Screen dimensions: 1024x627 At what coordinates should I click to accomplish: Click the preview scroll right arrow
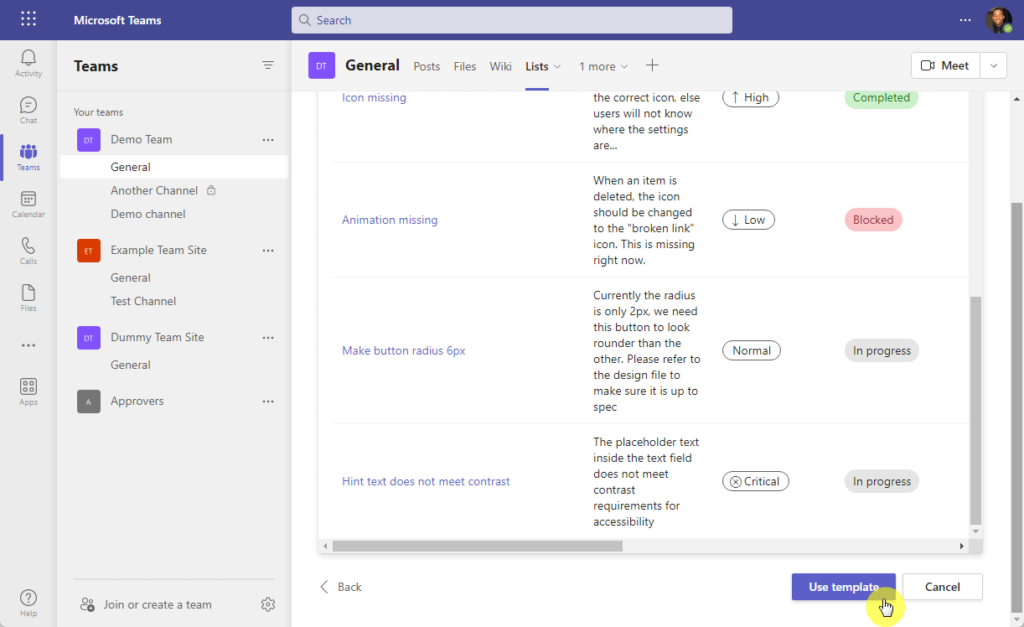pyautogui.click(x=961, y=546)
